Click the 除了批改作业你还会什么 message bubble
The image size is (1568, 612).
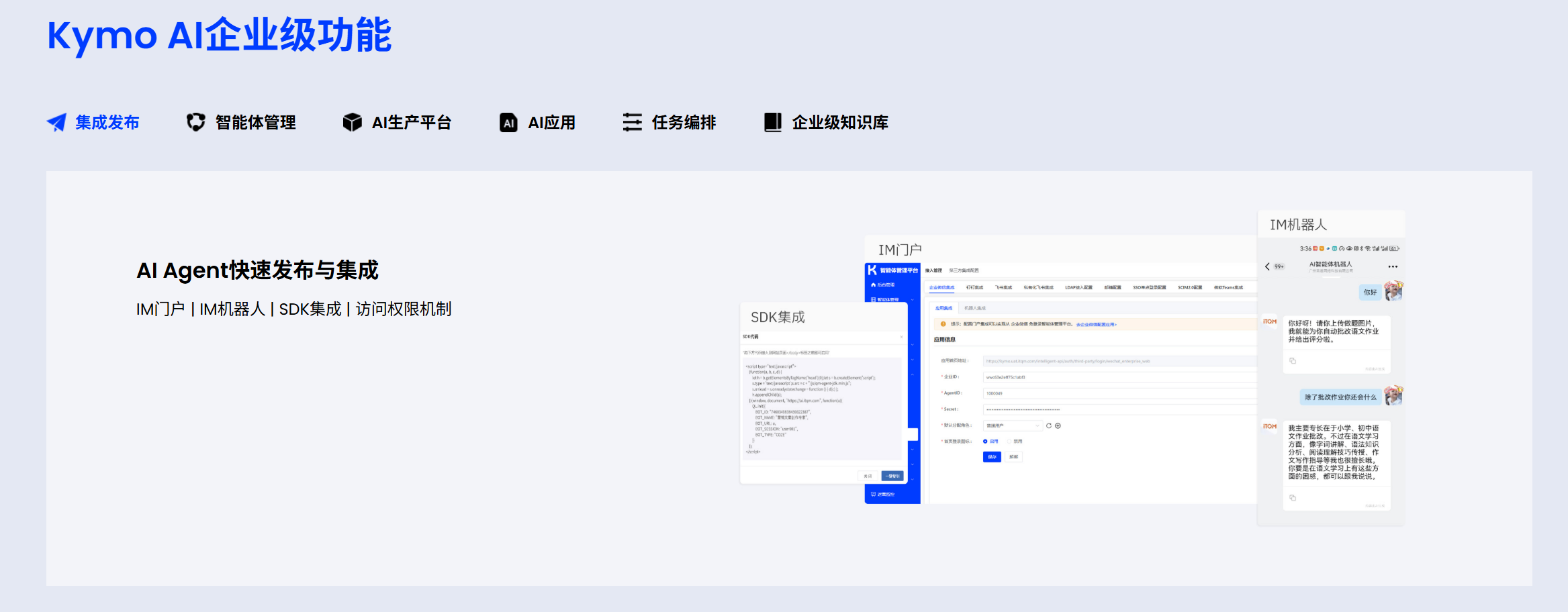click(1340, 397)
